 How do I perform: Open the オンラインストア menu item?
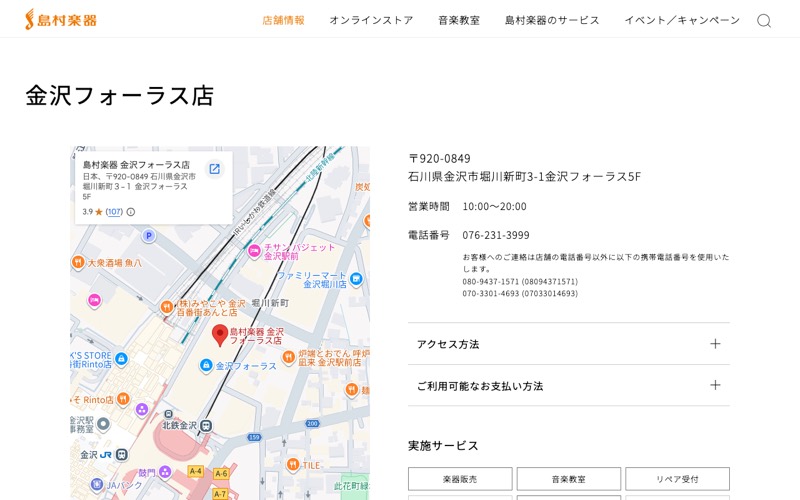point(371,20)
